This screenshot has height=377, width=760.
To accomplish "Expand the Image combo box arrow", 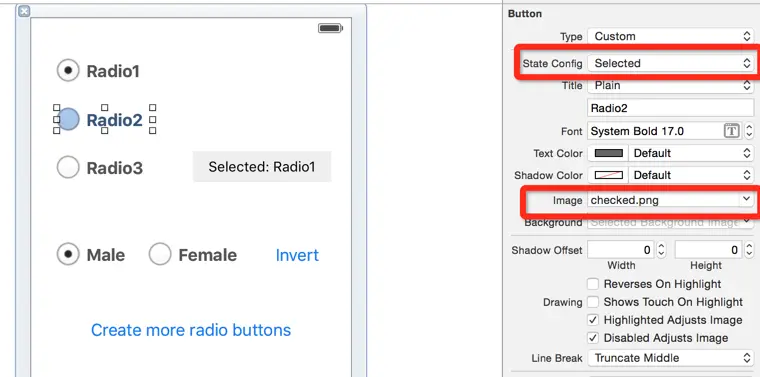I will tap(745, 199).
